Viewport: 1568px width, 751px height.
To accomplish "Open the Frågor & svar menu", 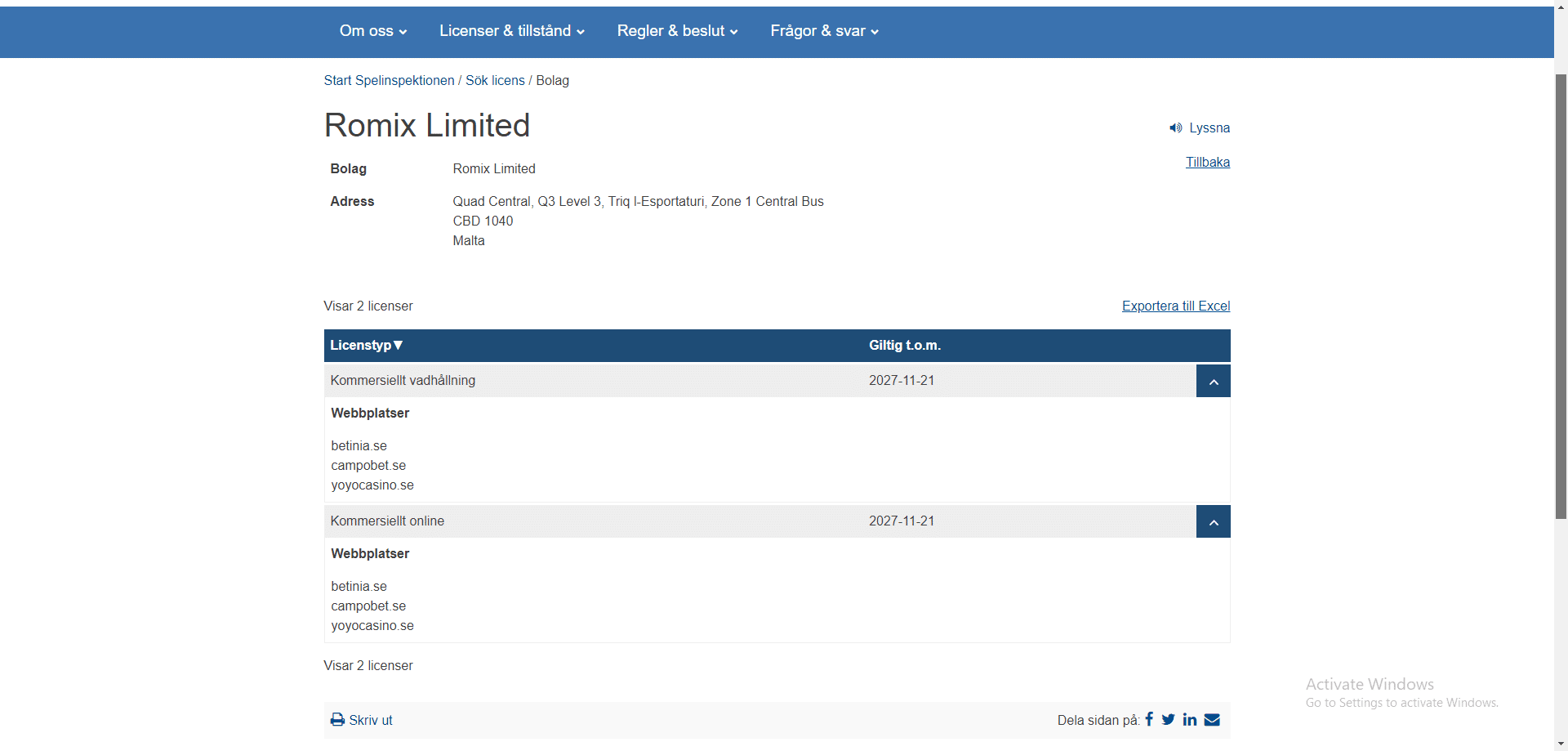I will click(x=825, y=31).
